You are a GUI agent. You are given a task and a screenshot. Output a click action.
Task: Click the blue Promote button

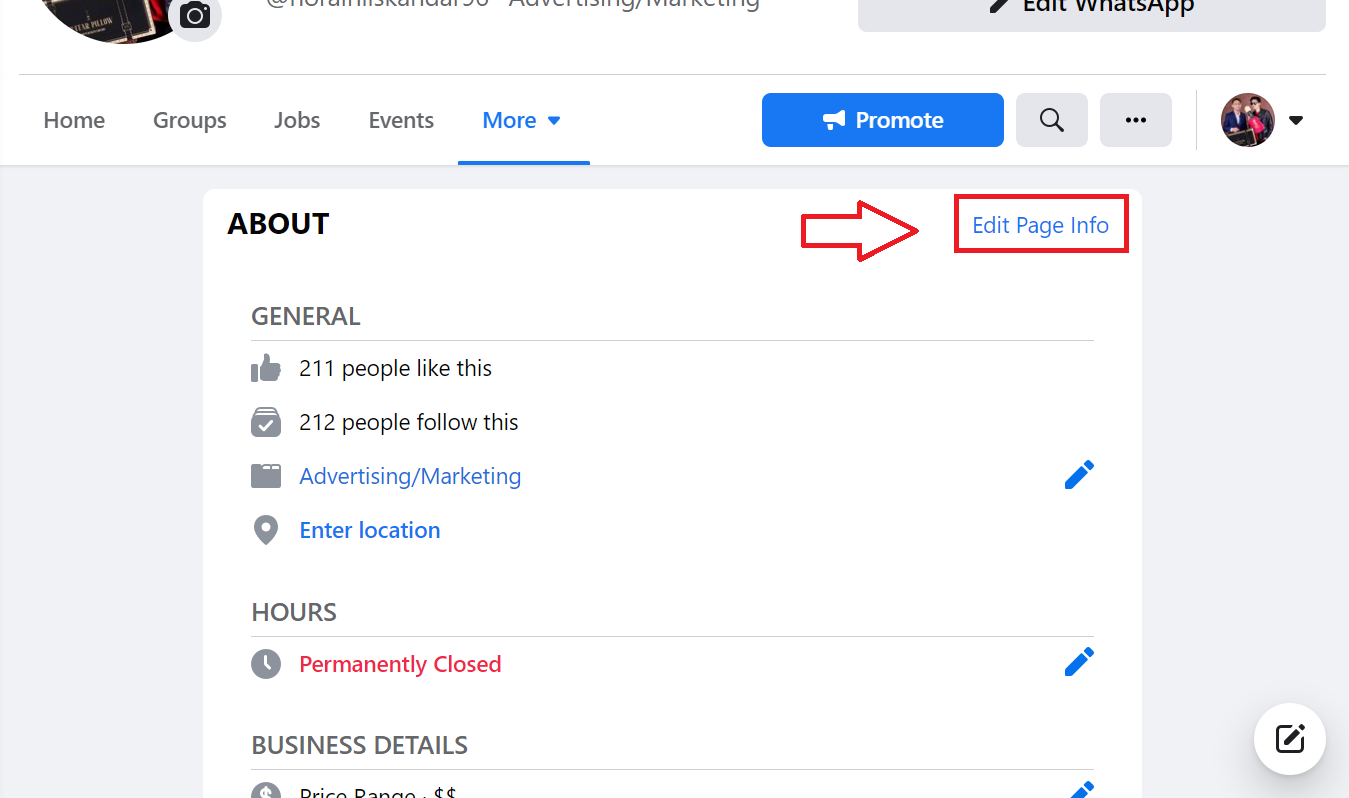click(x=882, y=120)
